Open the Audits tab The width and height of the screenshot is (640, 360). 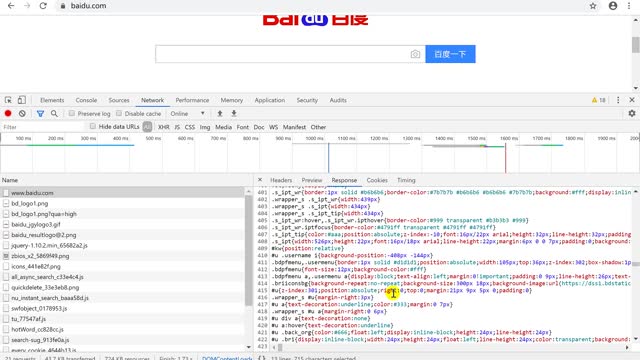click(x=338, y=100)
